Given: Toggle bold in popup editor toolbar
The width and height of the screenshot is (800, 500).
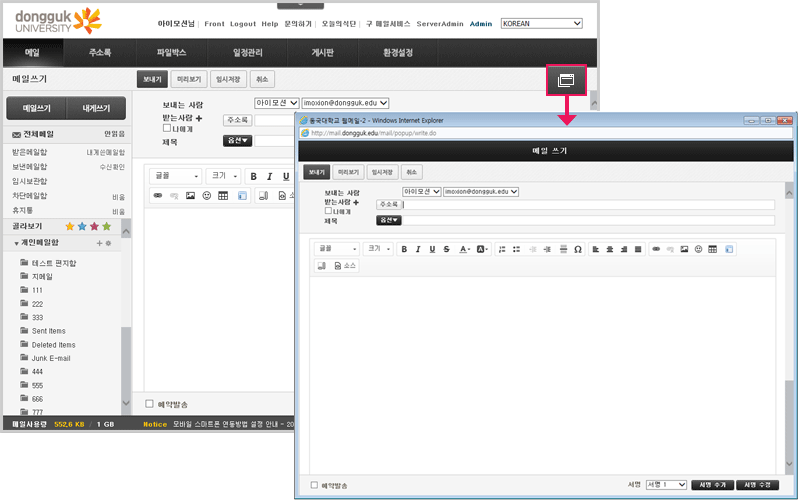Looking at the screenshot, I should coord(404,249).
